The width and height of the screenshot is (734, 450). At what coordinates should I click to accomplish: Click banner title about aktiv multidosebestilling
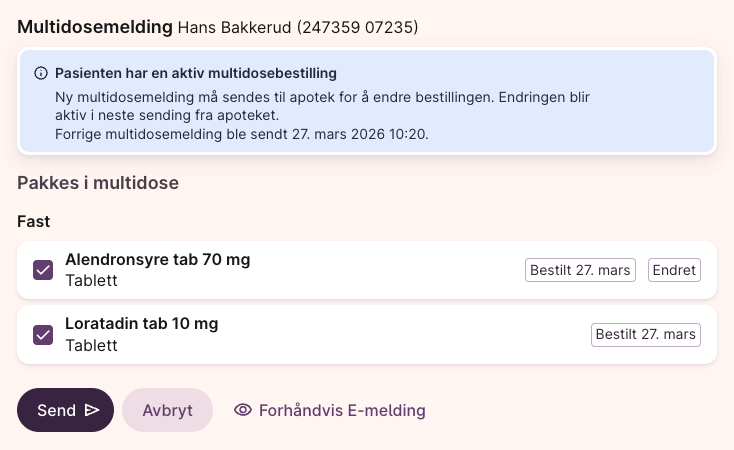(196, 73)
